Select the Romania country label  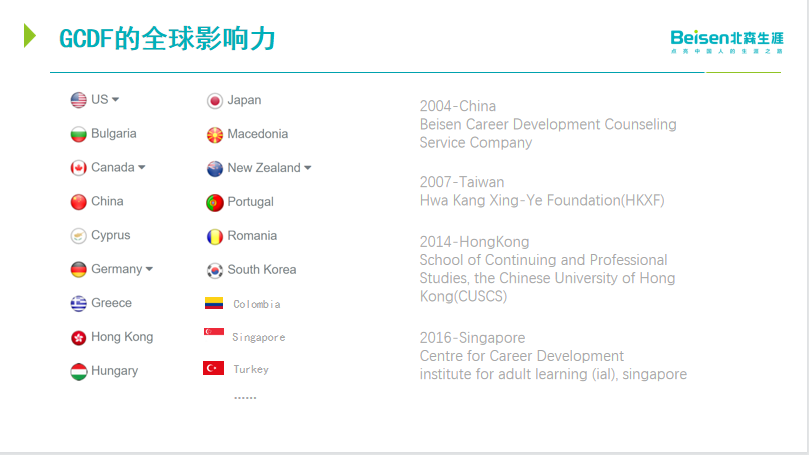click(x=252, y=236)
